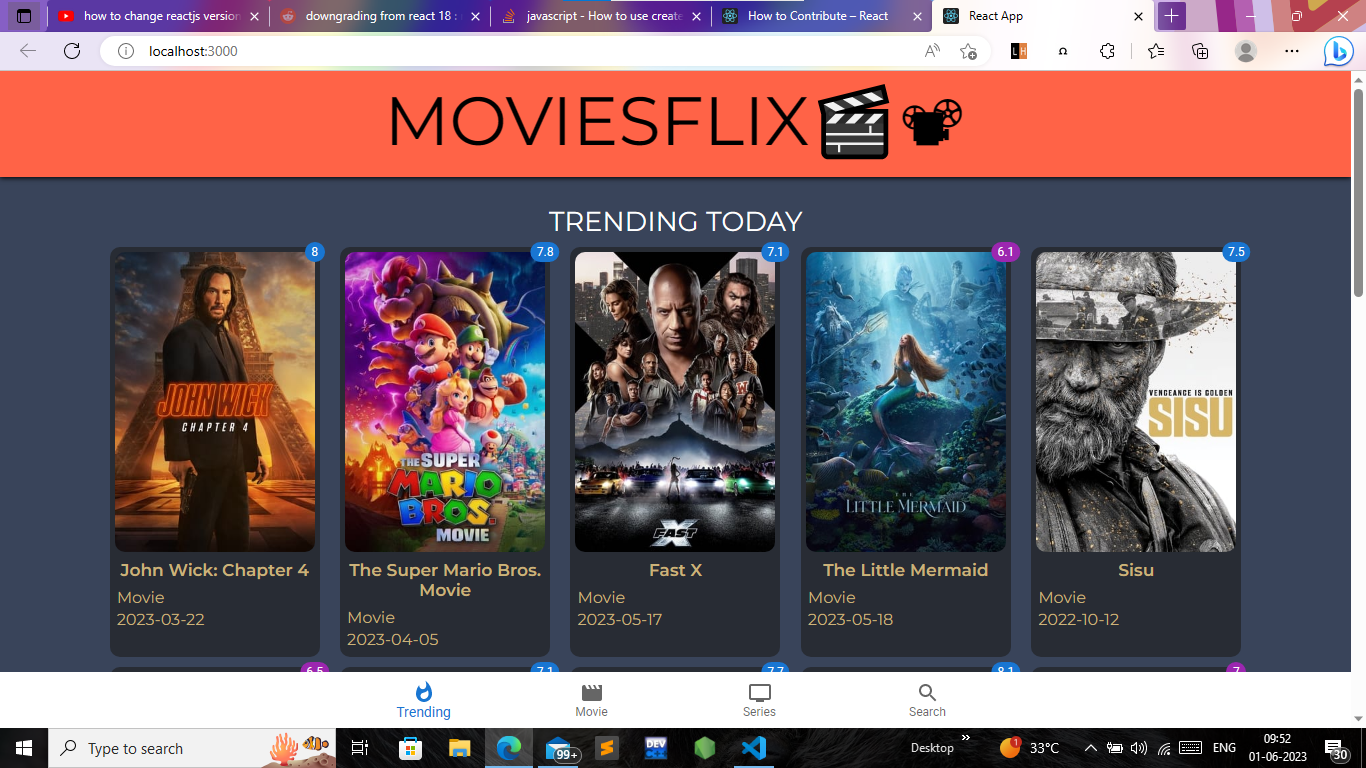Click the Fast X movie title
This screenshot has height=768, width=1366.
675,569
